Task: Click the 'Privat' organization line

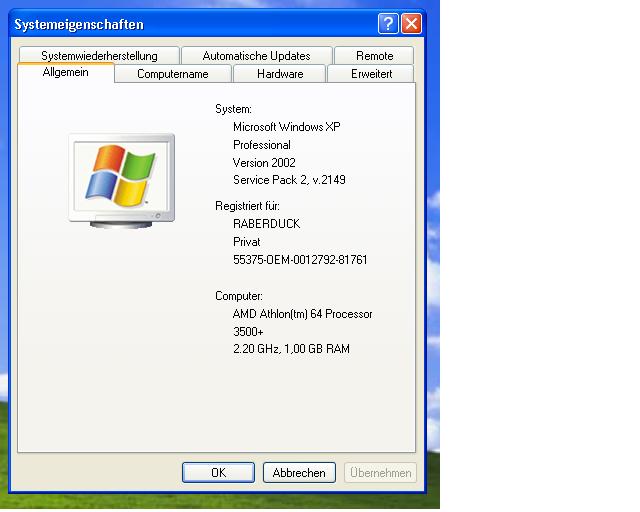Action: (x=247, y=242)
